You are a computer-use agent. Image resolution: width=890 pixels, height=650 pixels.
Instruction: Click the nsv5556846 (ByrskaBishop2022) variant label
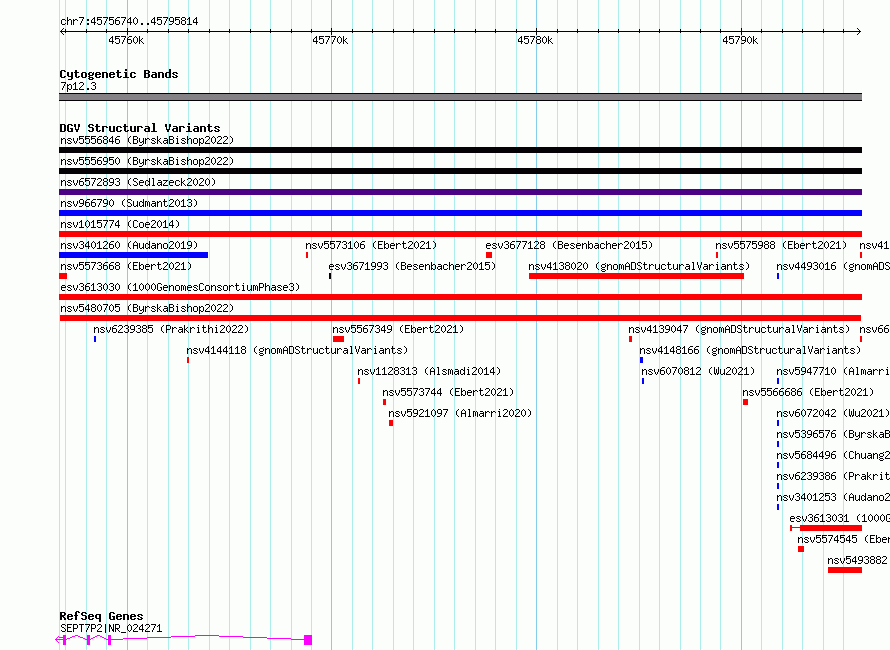pyautogui.click(x=147, y=140)
